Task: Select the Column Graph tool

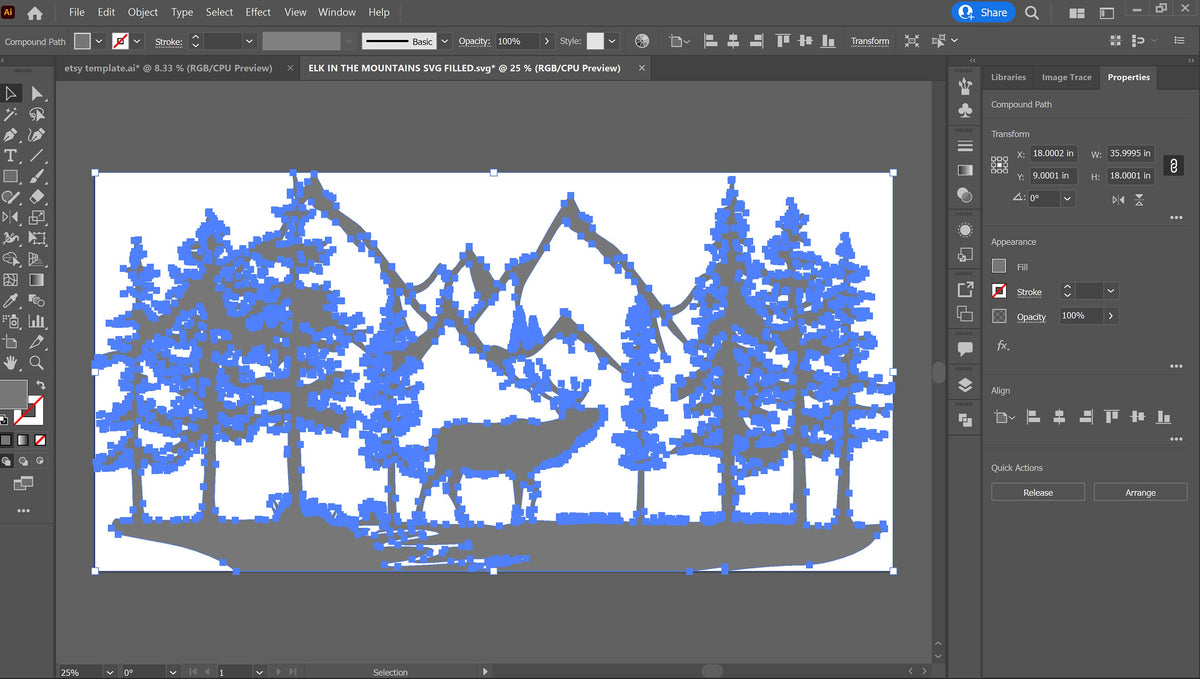Action: point(37,322)
